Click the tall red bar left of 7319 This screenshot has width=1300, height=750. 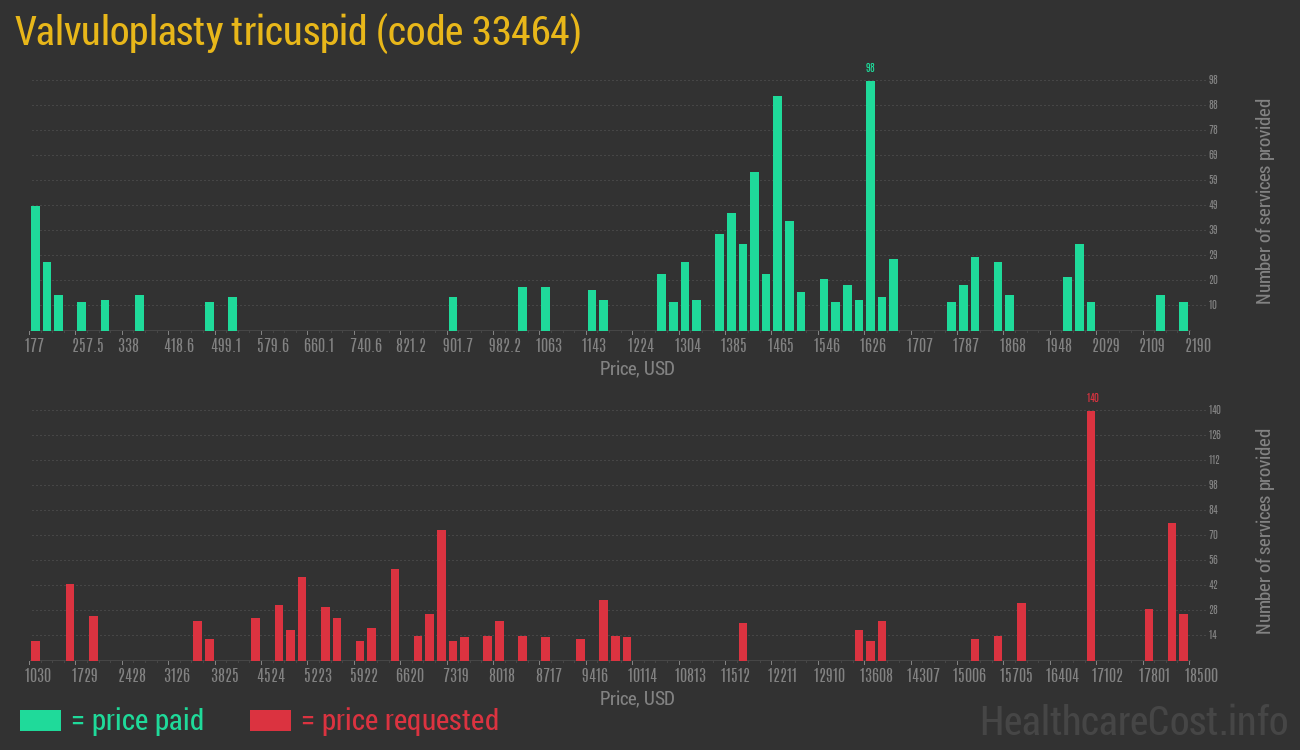tap(441, 595)
